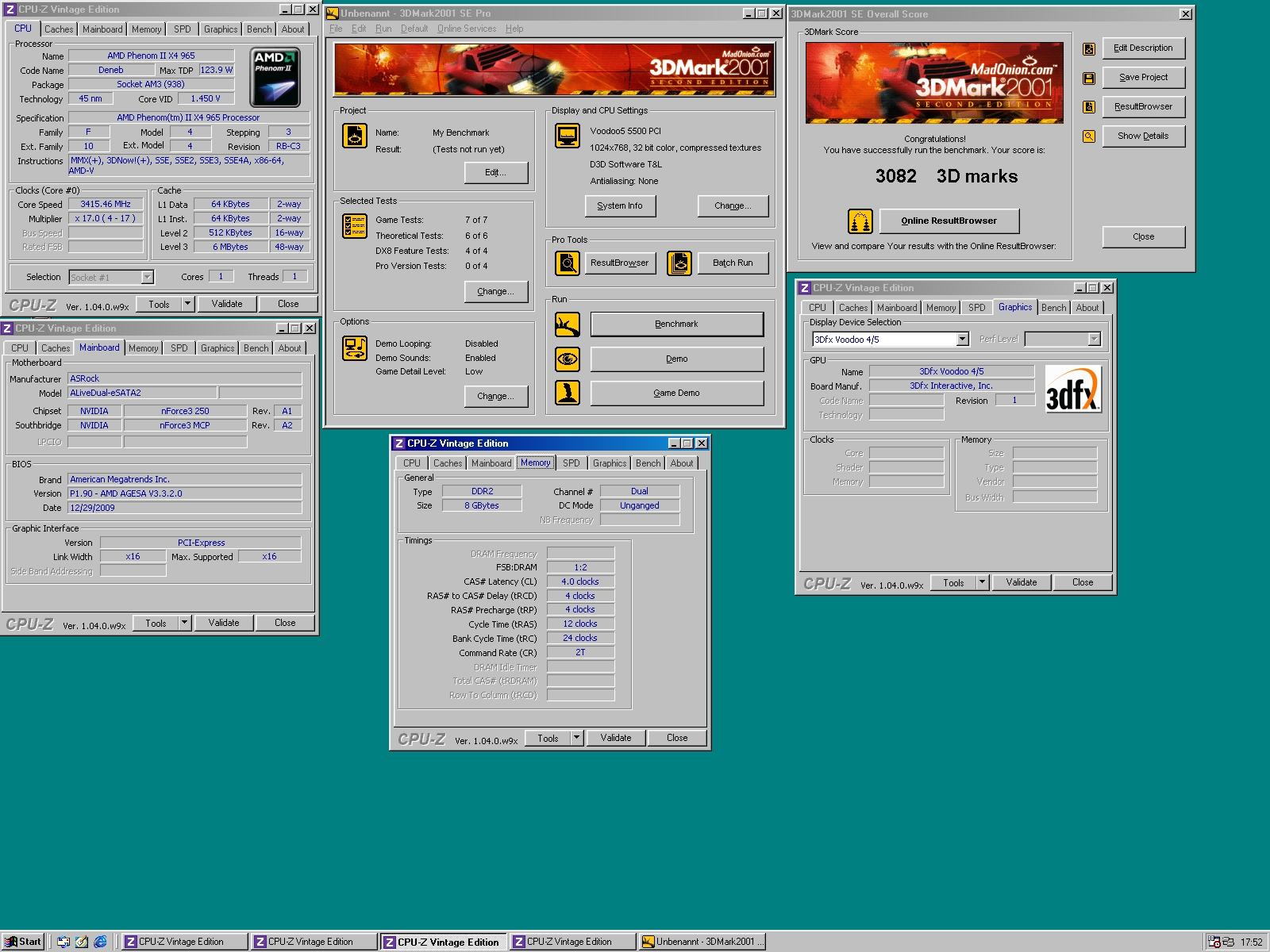Click the Online ResultBrowser icon

tap(860, 221)
